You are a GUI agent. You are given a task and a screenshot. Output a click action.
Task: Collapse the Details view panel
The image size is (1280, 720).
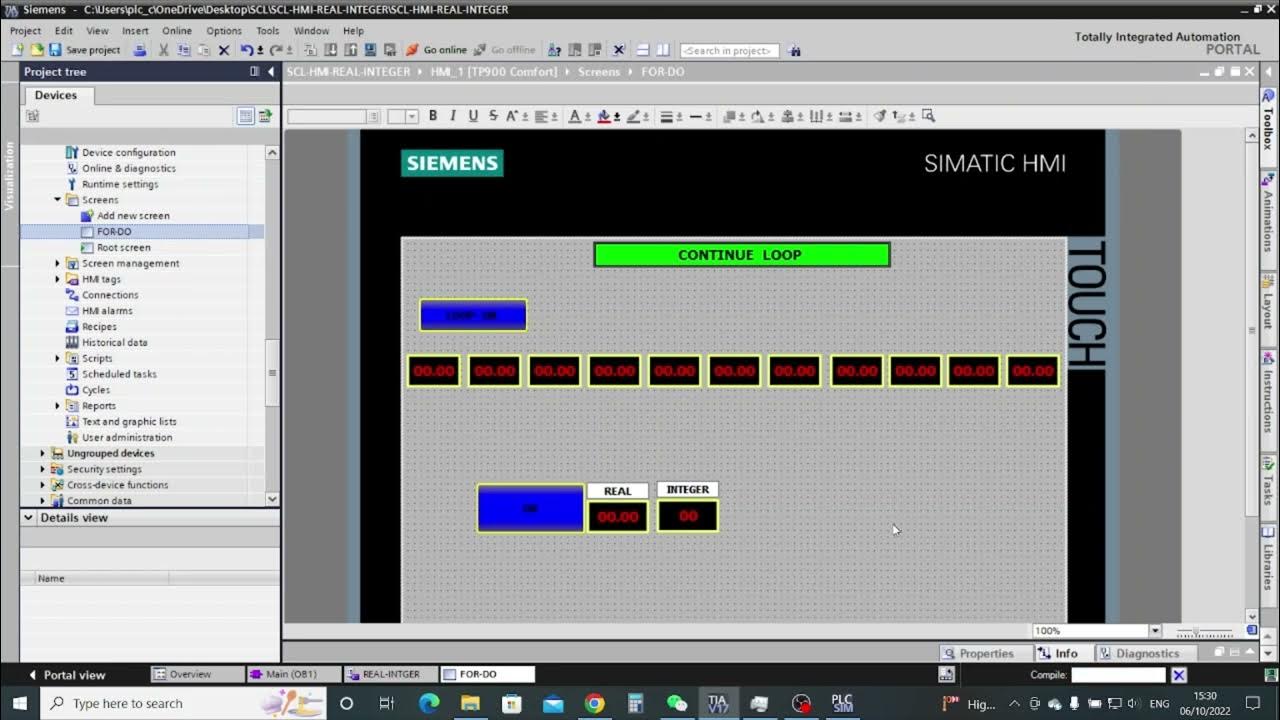29,518
